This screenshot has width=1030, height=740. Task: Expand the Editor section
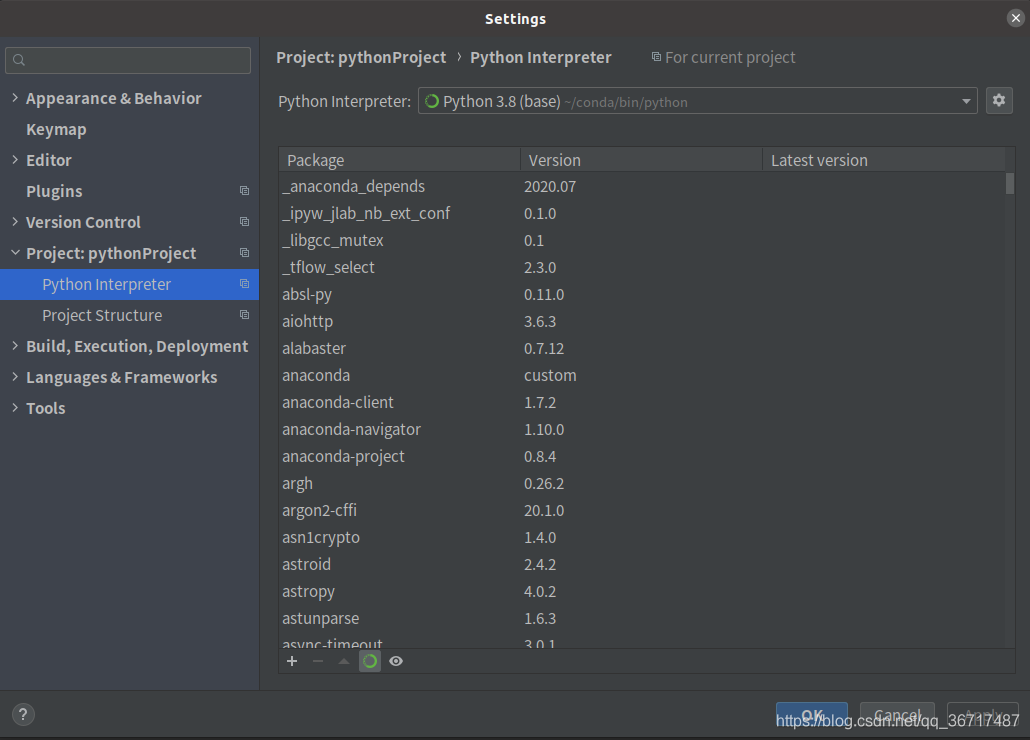(15, 160)
